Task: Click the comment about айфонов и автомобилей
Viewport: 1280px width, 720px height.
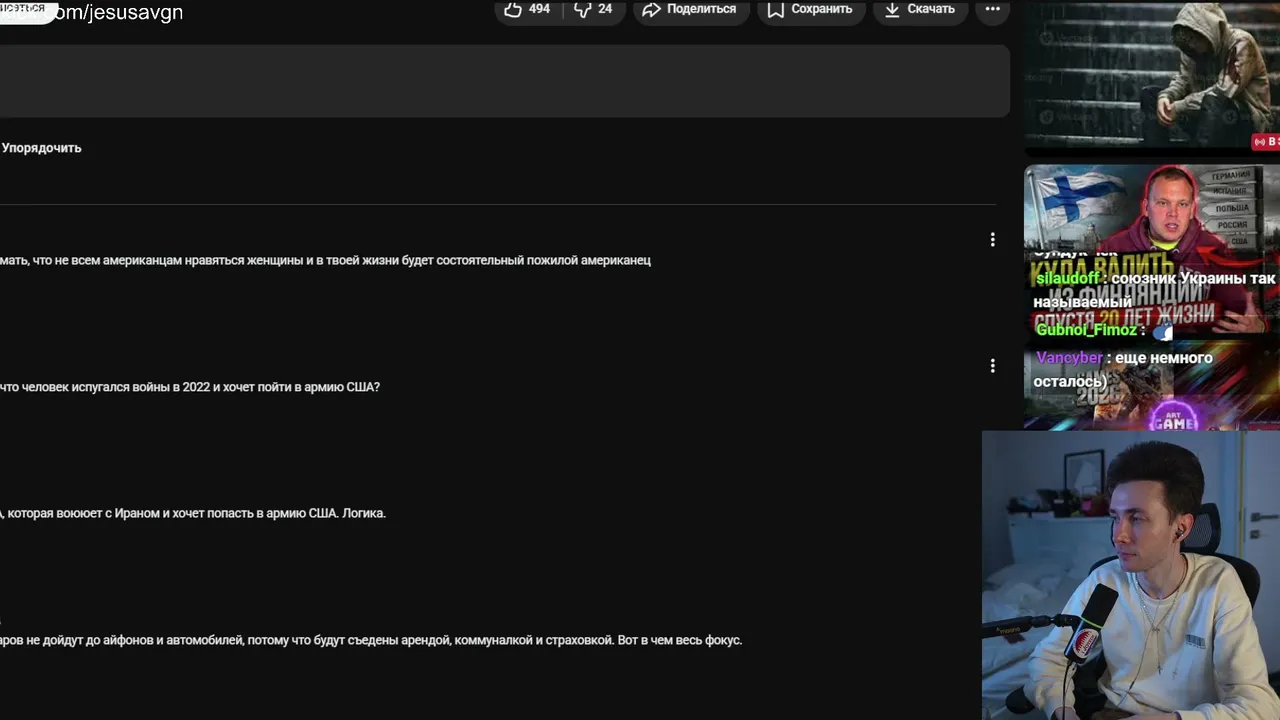Action: tap(371, 640)
